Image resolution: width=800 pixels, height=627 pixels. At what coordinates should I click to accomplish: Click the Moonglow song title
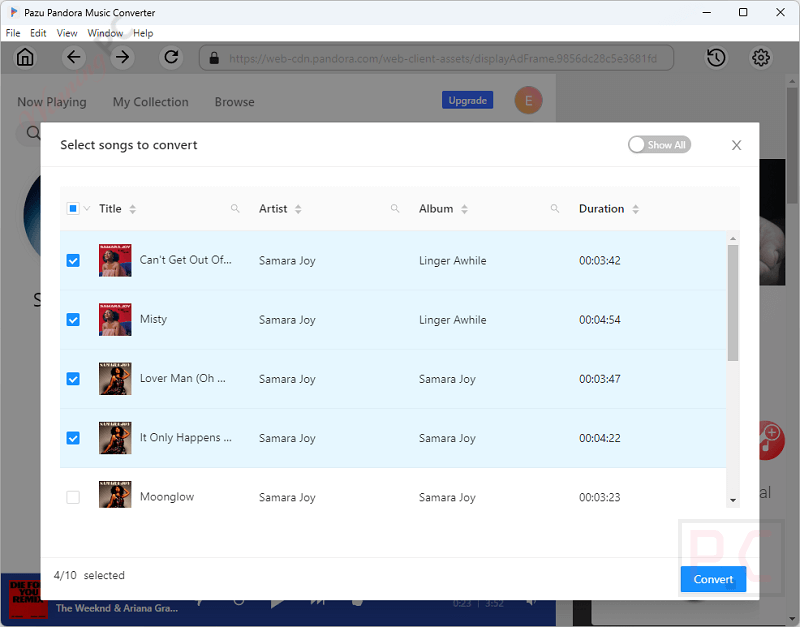coord(167,497)
